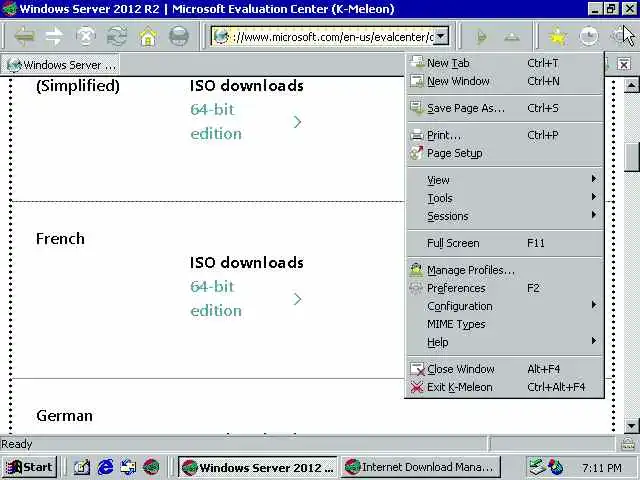Click chevron next to French 64-bit edition
Image resolution: width=640 pixels, height=480 pixels.
click(x=297, y=299)
